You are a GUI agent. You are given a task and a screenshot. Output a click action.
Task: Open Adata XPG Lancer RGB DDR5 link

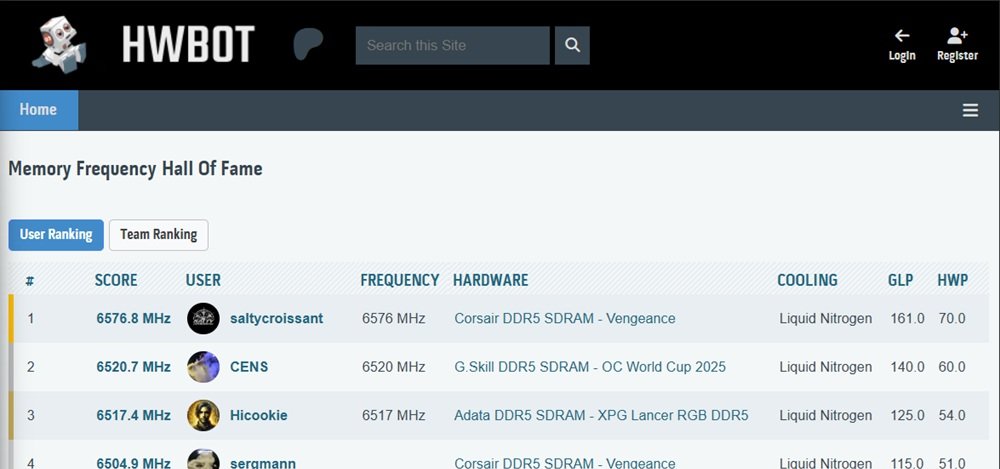pos(601,415)
